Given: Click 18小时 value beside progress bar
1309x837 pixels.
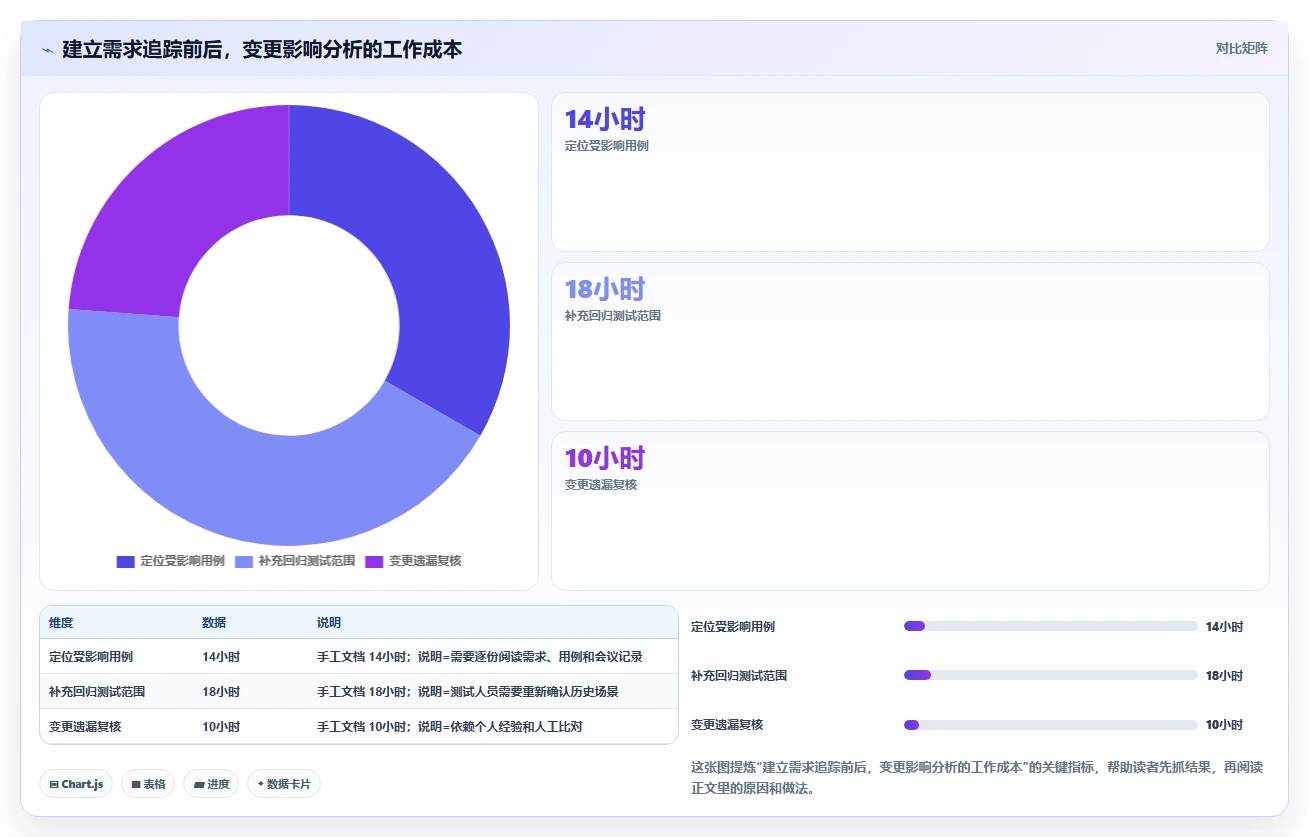Looking at the screenshot, I should (x=1224, y=676).
